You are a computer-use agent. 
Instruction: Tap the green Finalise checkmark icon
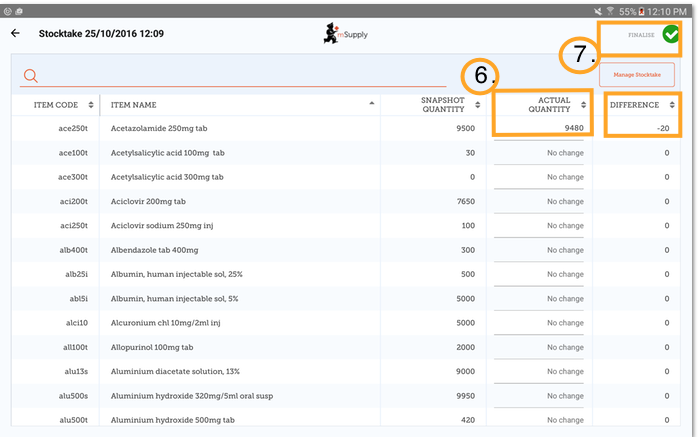coord(670,34)
